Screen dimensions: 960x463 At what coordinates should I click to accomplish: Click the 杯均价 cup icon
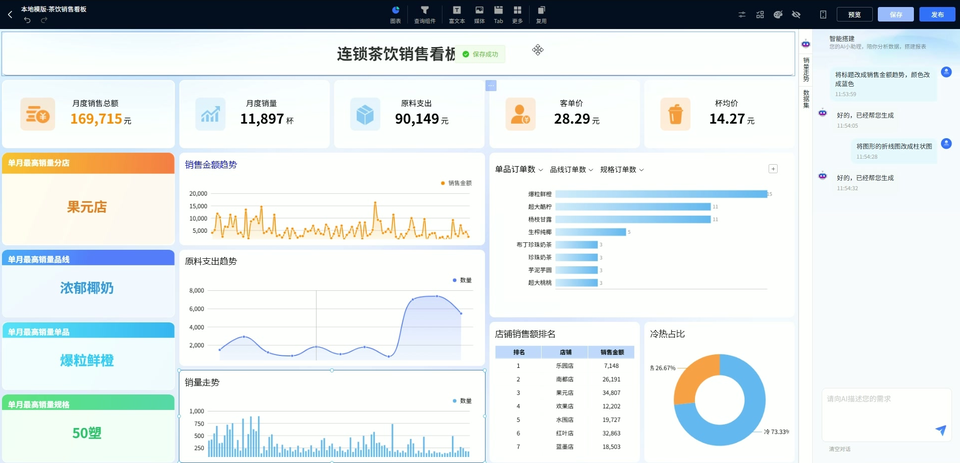675,114
